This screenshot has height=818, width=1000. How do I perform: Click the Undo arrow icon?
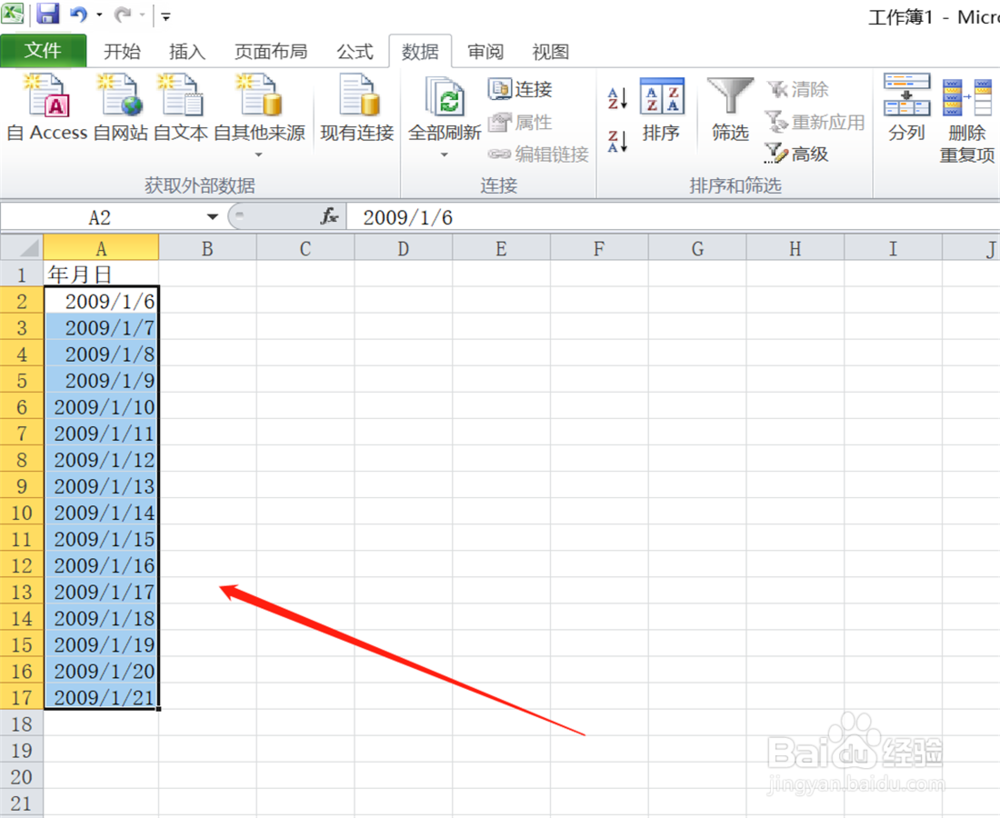(78, 14)
